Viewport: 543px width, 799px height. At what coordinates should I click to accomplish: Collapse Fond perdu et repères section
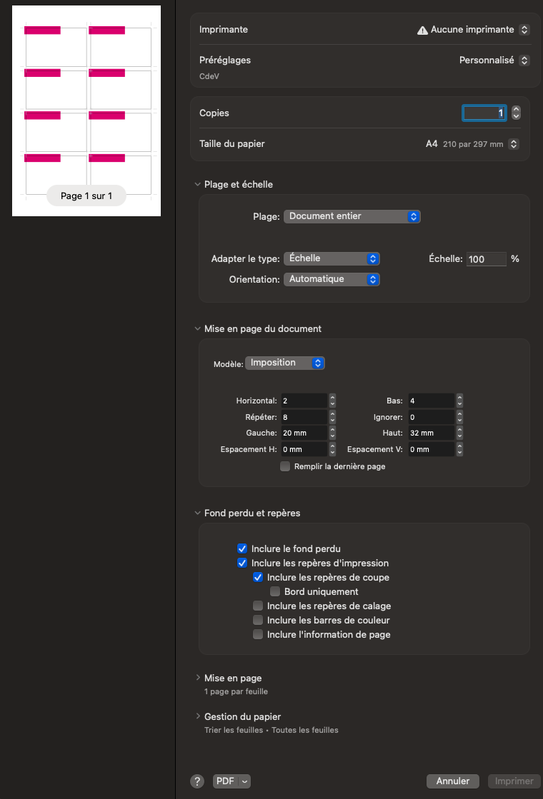point(197,513)
